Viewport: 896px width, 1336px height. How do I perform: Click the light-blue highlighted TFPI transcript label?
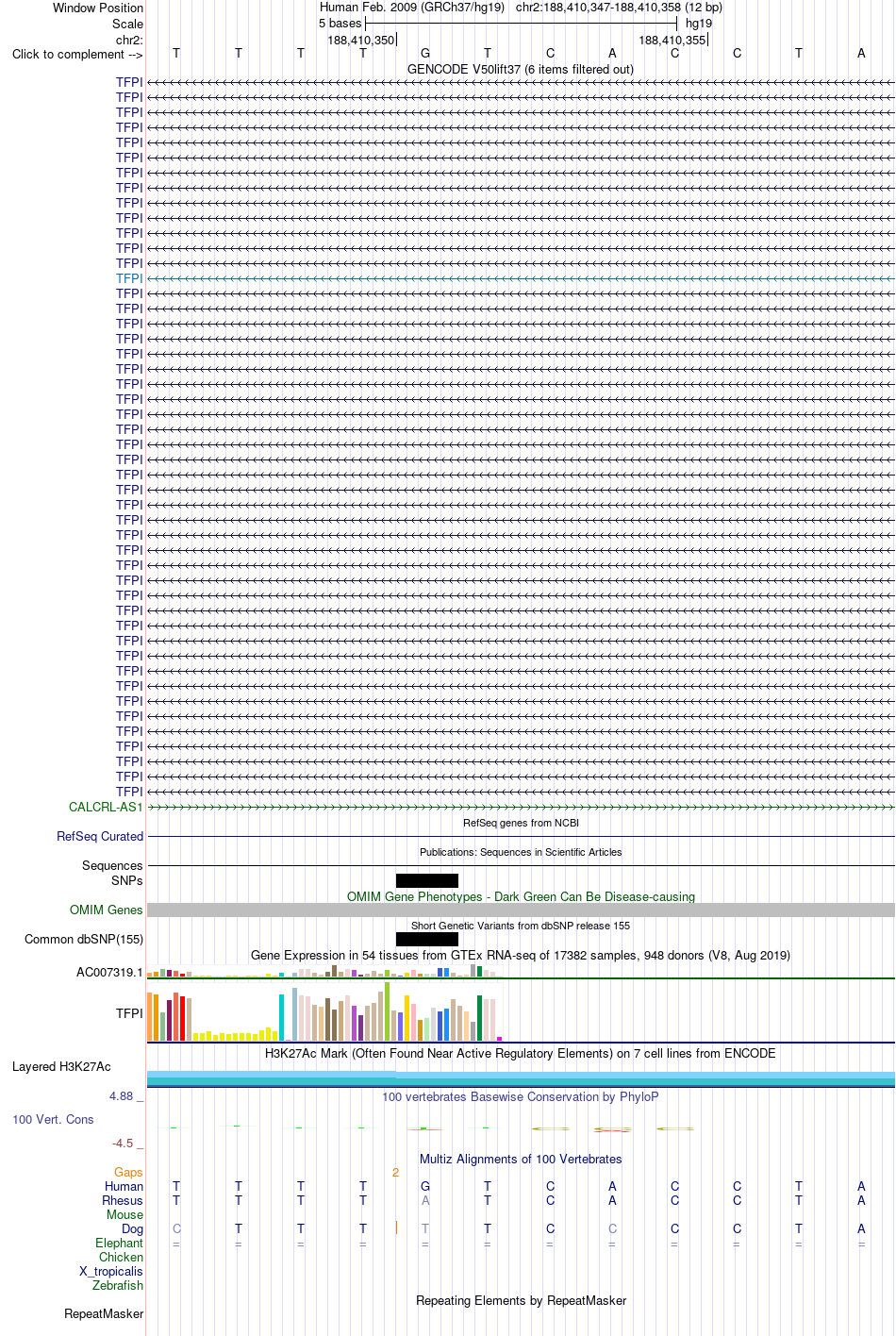pos(129,278)
